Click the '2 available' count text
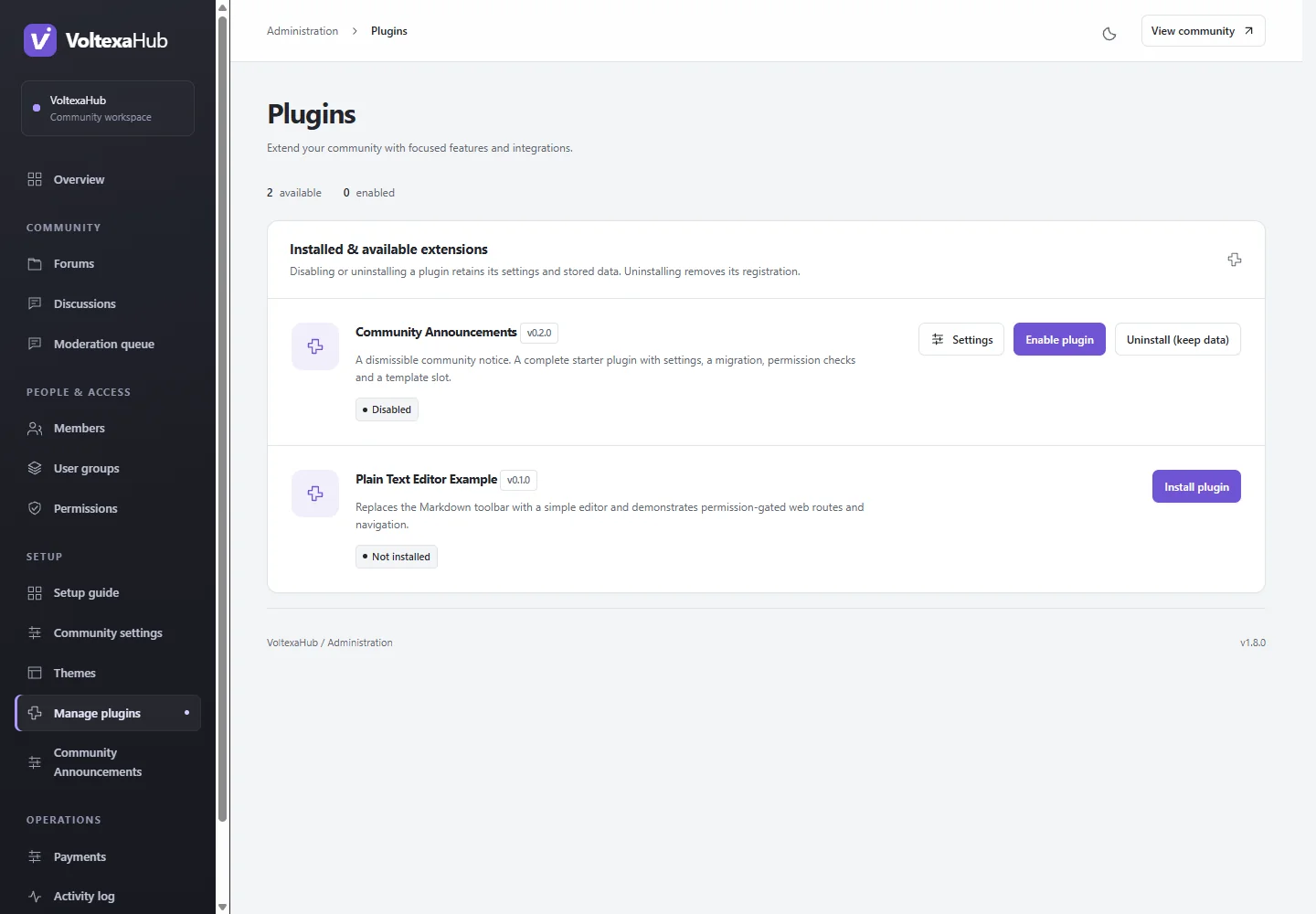Image resolution: width=1316 pixels, height=914 pixels. (x=294, y=193)
